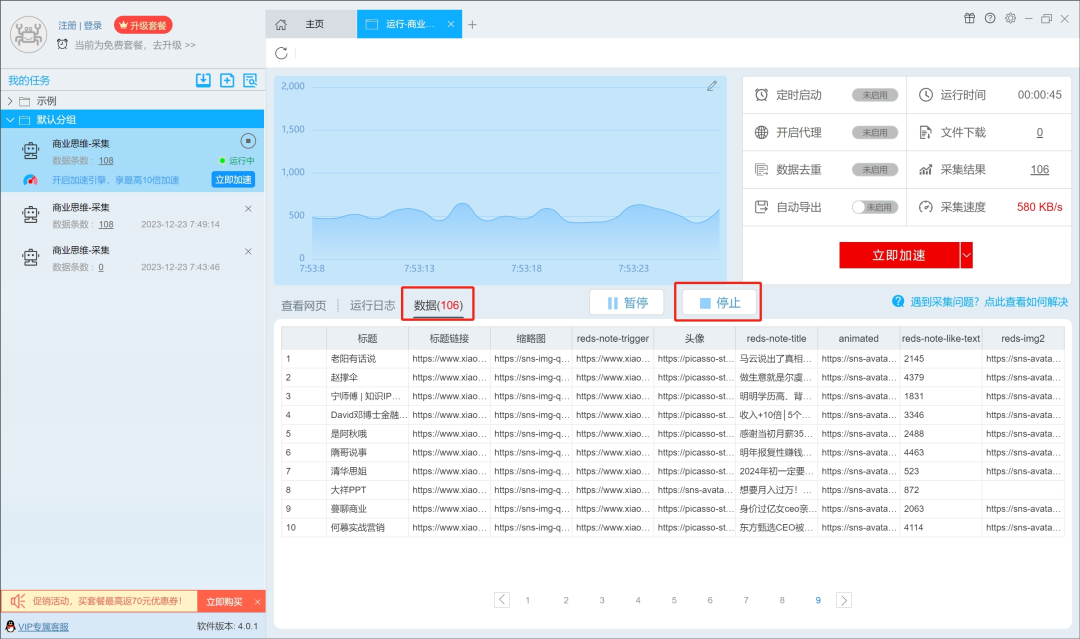Click the alarm clock icon beside free plan notice
The height and width of the screenshot is (639, 1080).
63,45
